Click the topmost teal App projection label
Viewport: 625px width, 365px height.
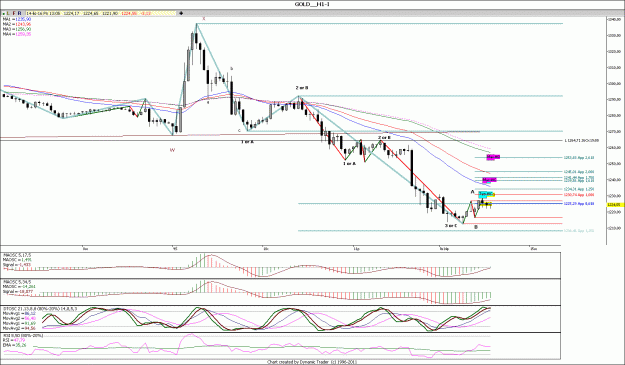579,158
